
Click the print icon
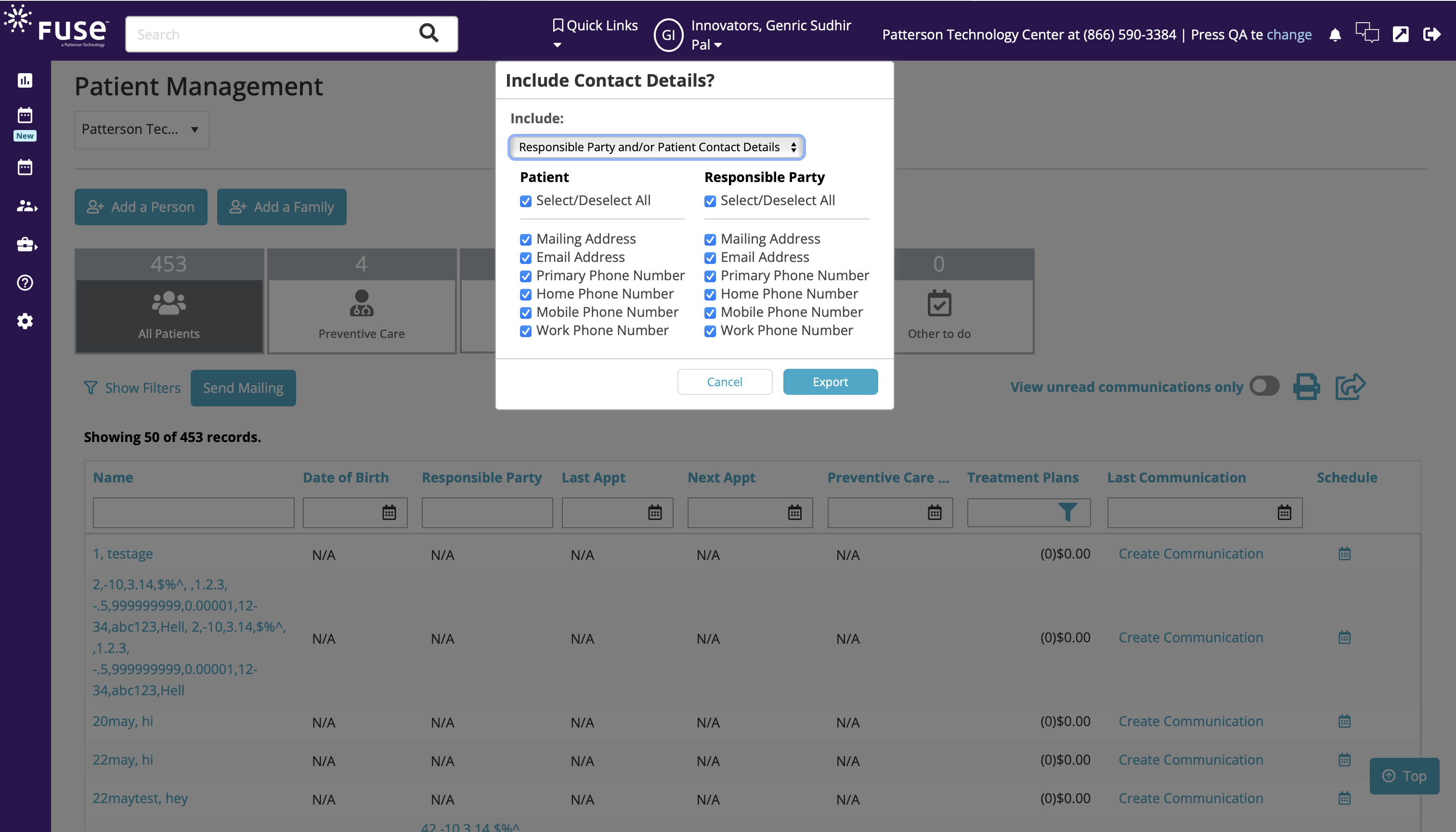pyautogui.click(x=1306, y=387)
